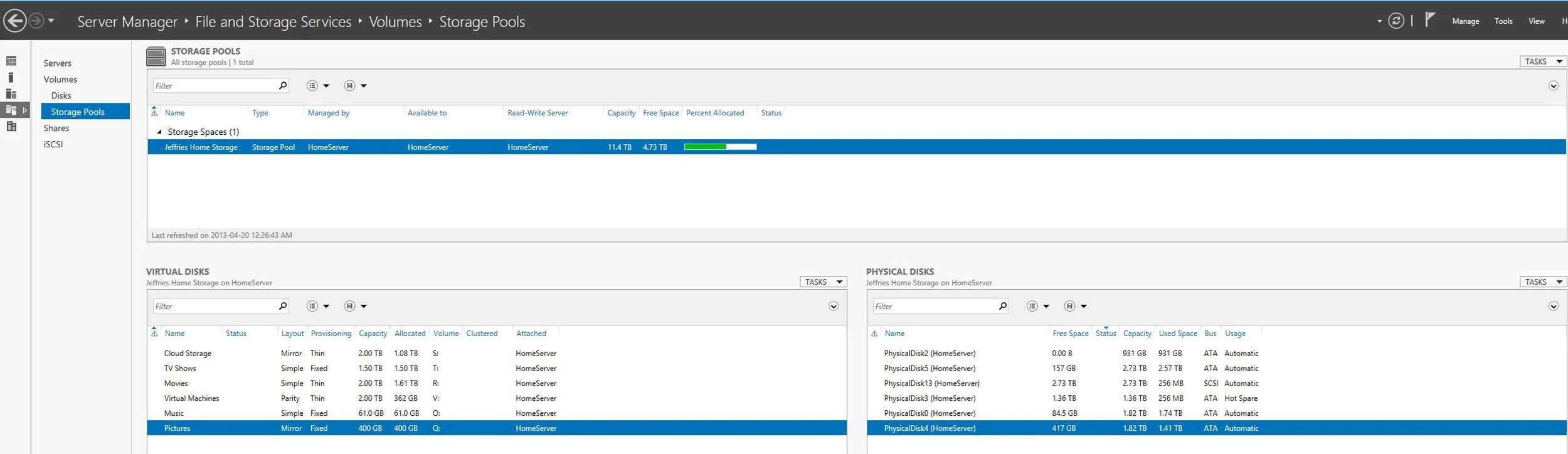Click search magnifier in Storage Pools filter
The height and width of the screenshot is (454, 1568).
click(282, 86)
